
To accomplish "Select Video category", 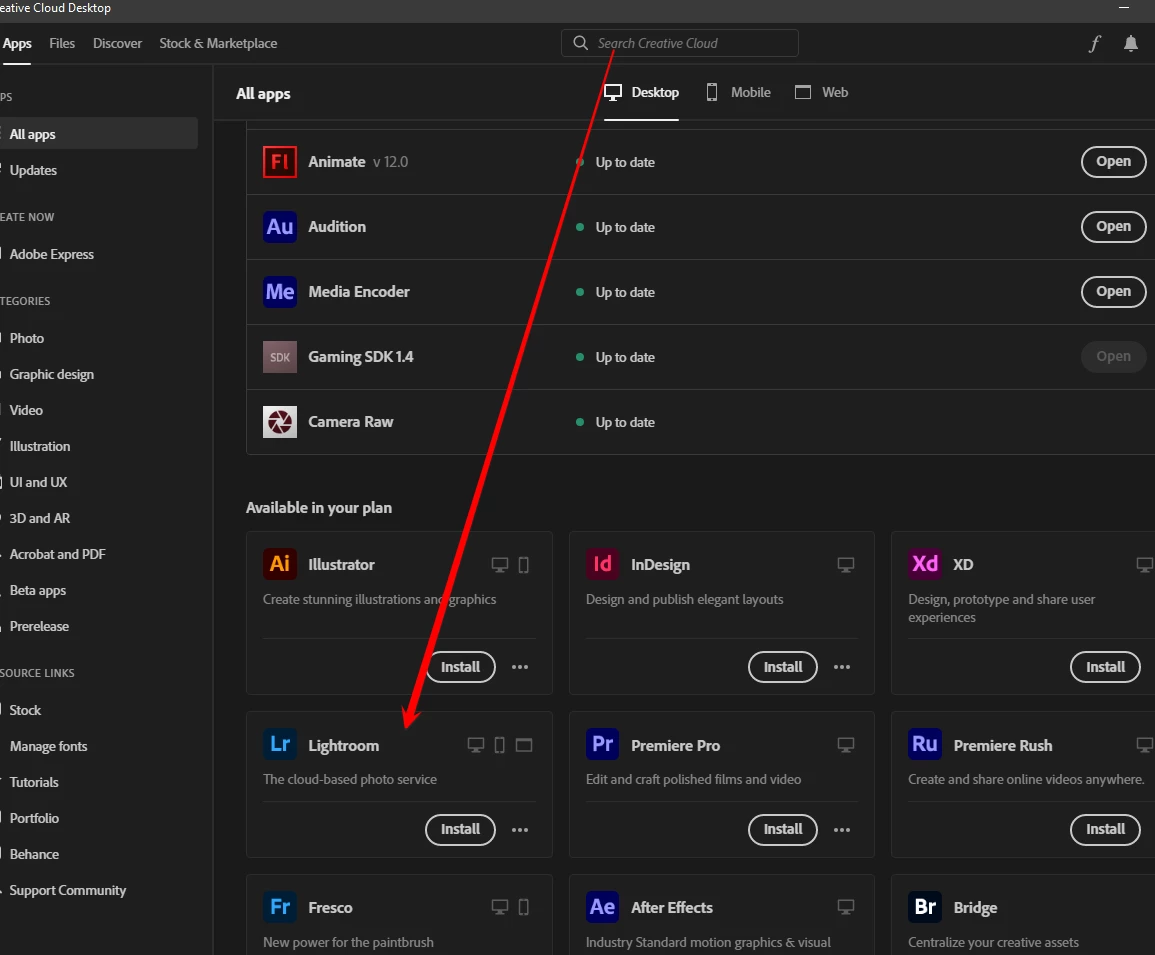I will click(x=26, y=410).
